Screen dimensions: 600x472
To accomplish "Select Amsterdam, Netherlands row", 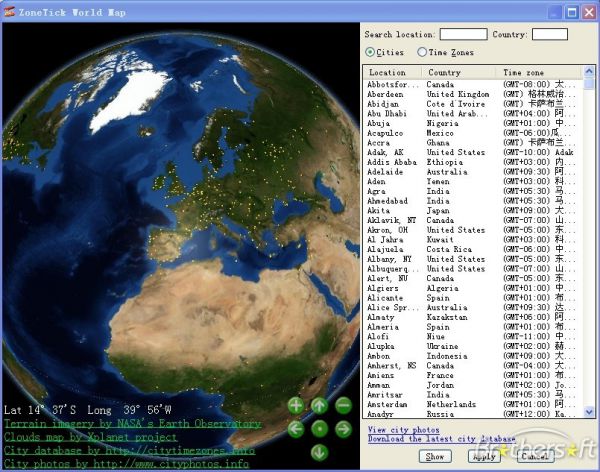I will click(473, 404).
